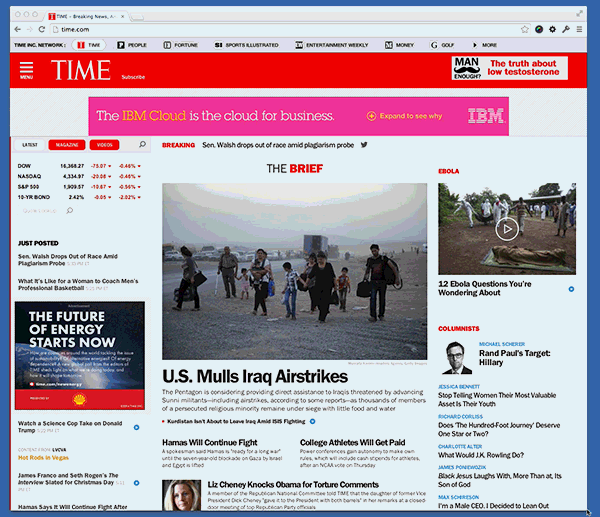Play the Ebola video

coord(507,229)
